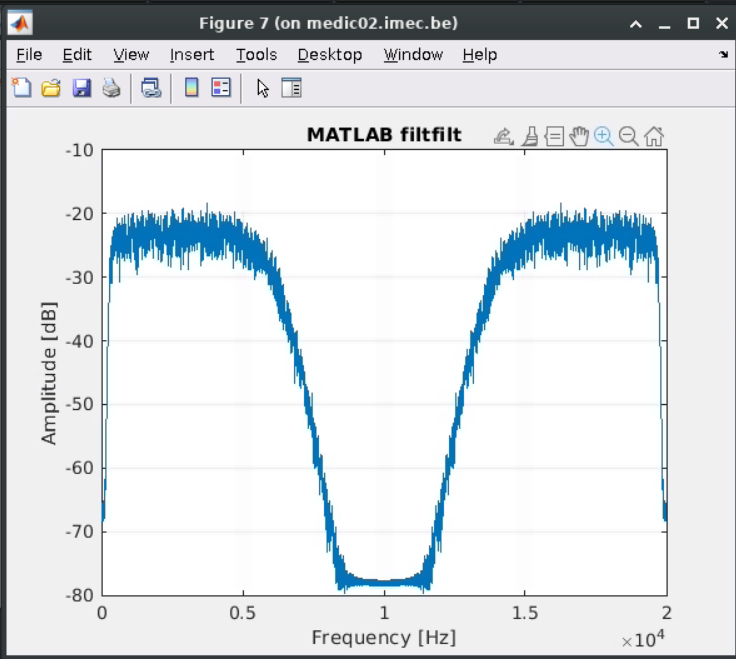The height and width of the screenshot is (659, 736).
Task: Click the Figure 7 window title text
Action: pyautogui.click(x=328, y=23)
